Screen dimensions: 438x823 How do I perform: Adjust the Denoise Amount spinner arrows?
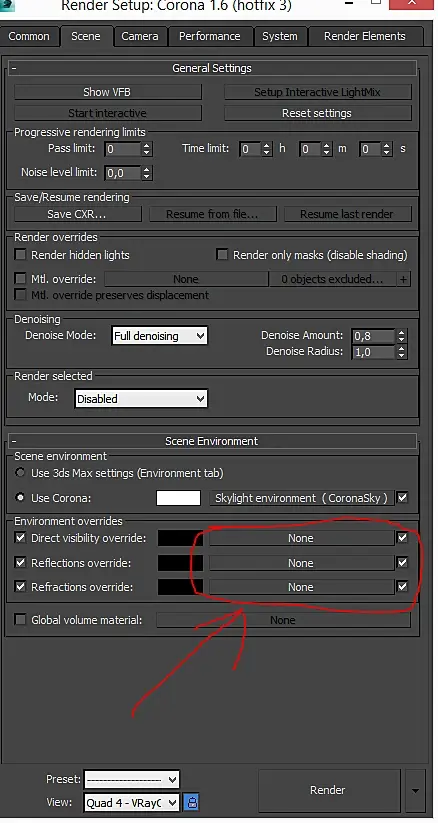[x=402, y=335]
